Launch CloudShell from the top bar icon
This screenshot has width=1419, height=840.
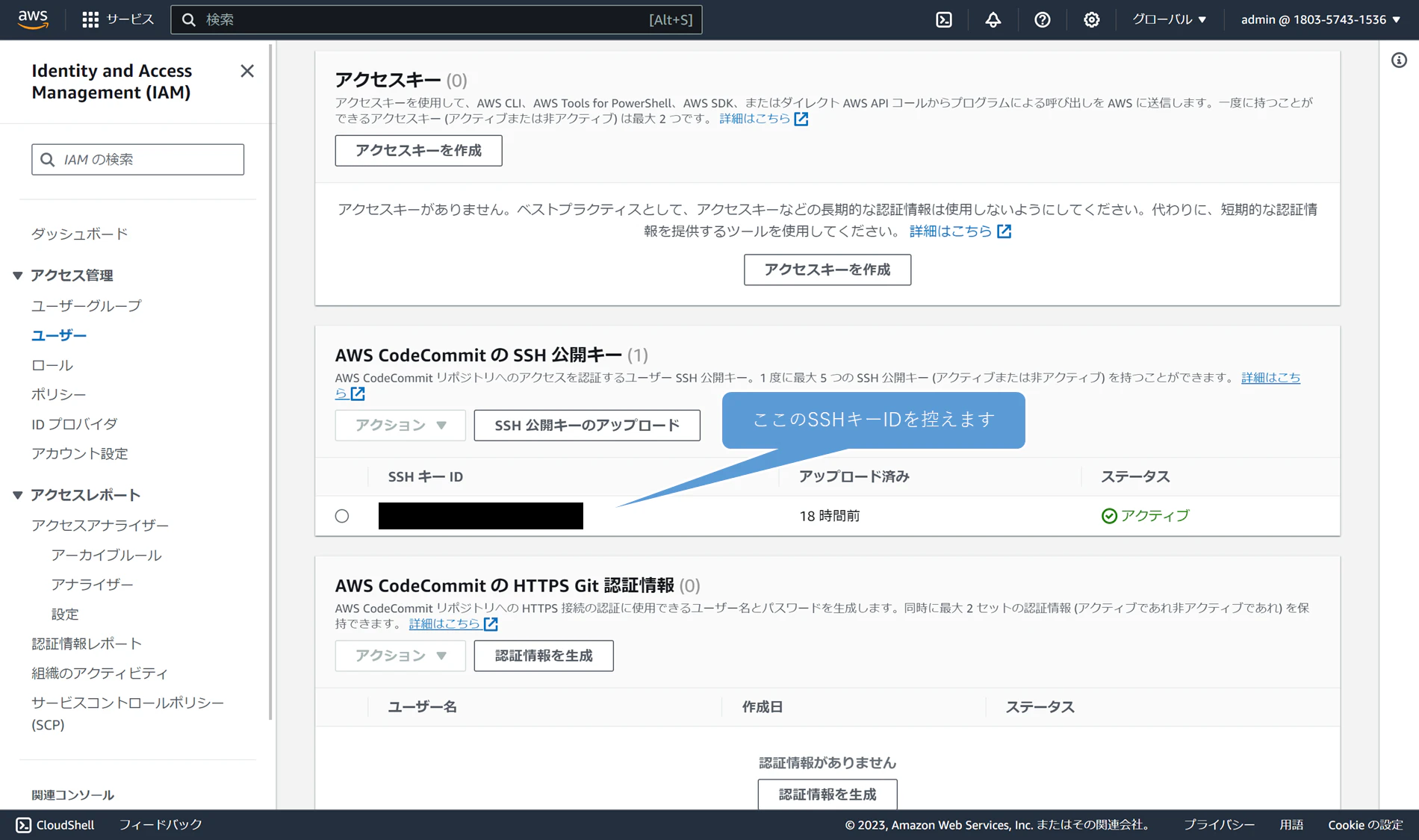click(x=944, y=19)
